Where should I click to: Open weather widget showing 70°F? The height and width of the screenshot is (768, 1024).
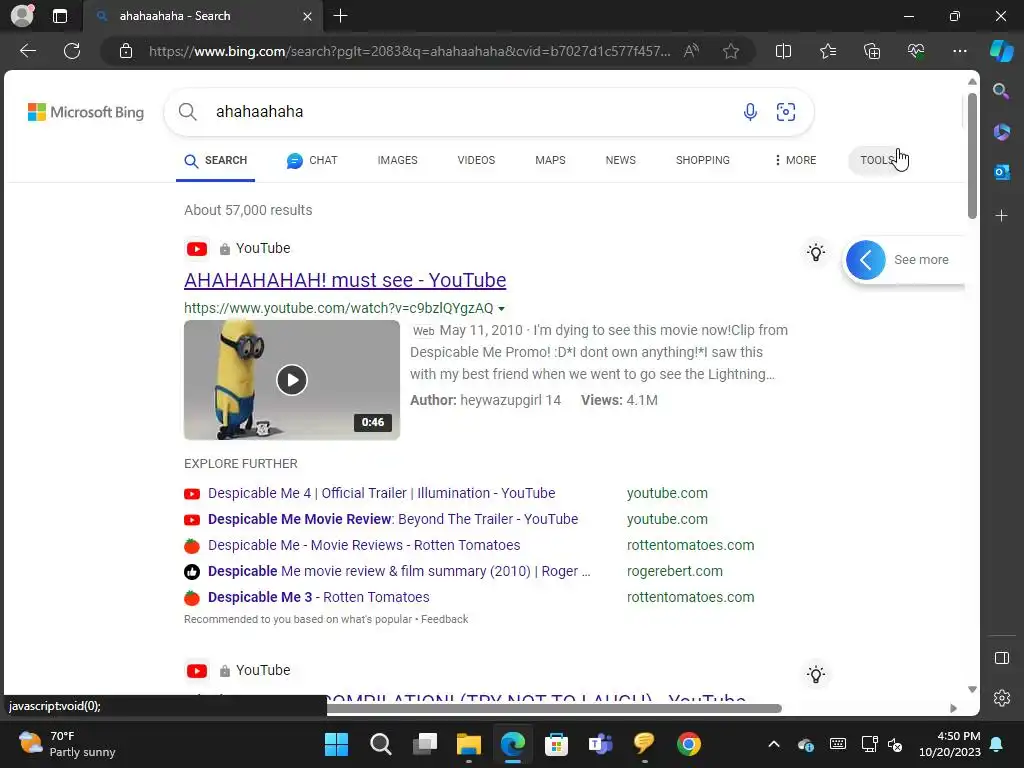(x=67, y=744)
